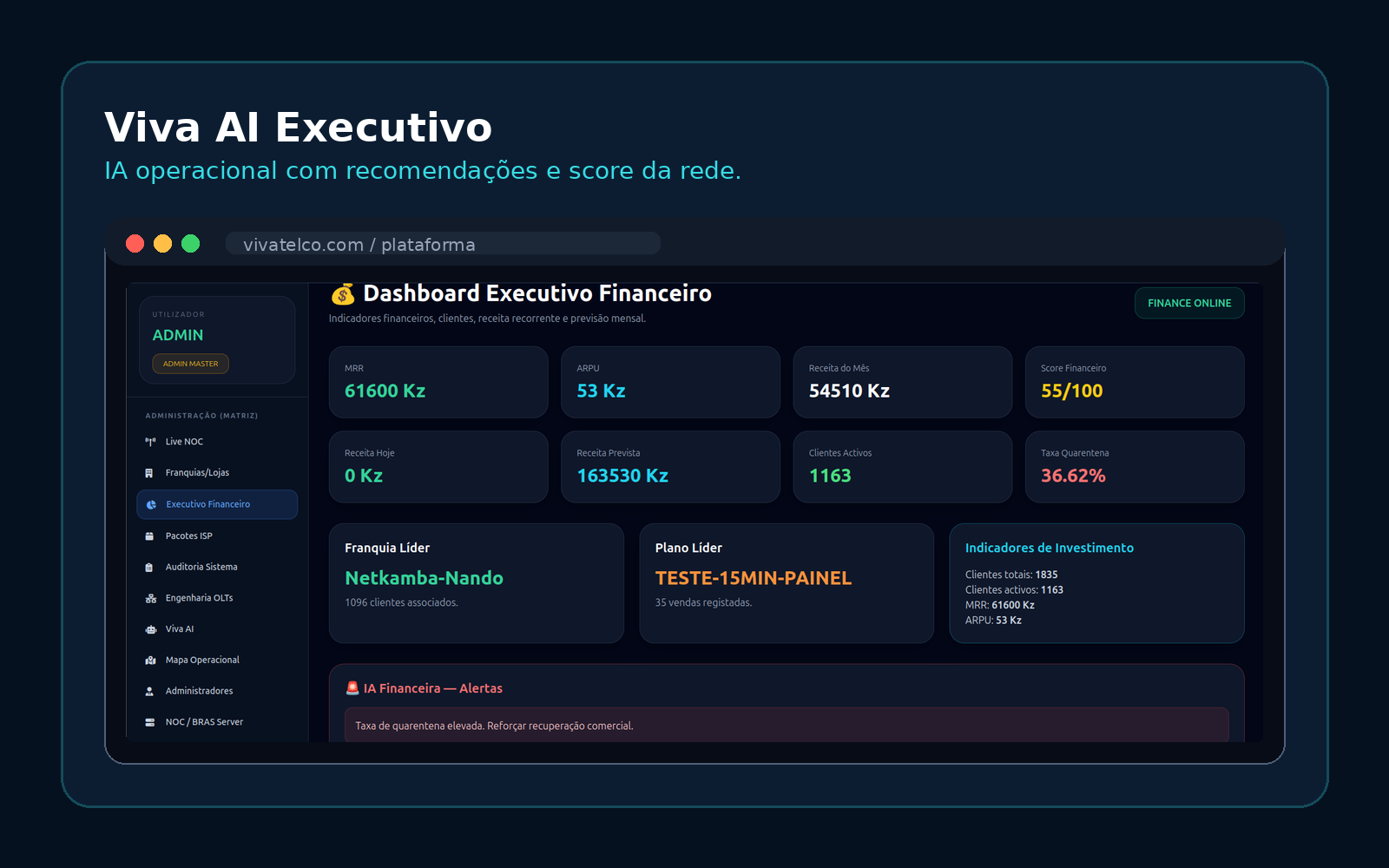Click the Auditoria Sistema clipboard icon
This screenshot has width=1389, height=868.
149,567
